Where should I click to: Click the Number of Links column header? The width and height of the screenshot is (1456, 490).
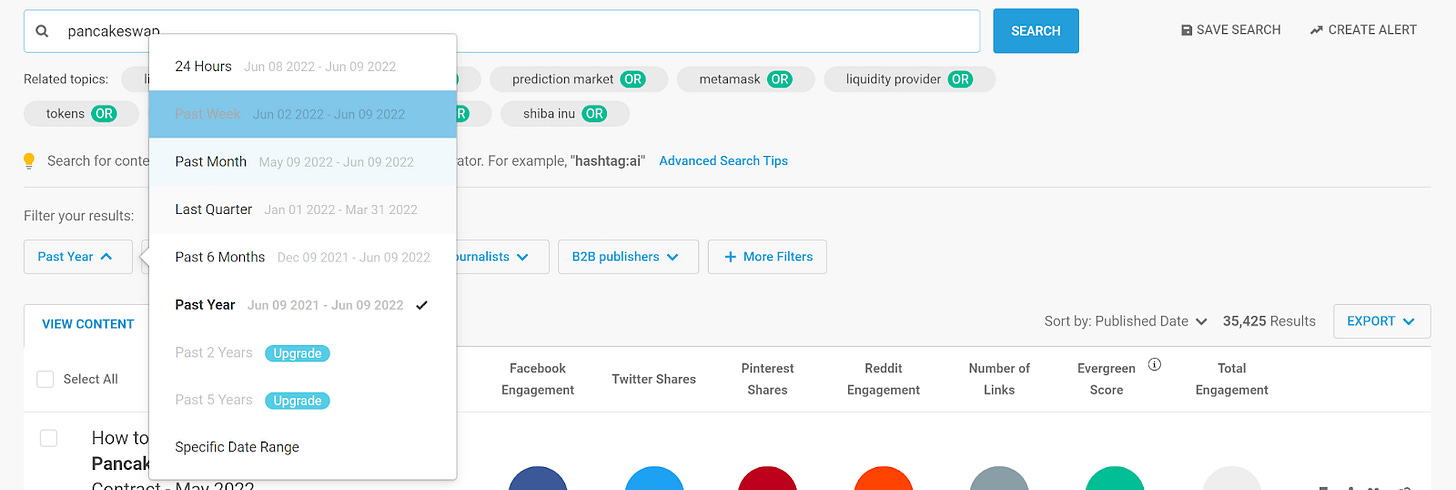coord(999,379)
